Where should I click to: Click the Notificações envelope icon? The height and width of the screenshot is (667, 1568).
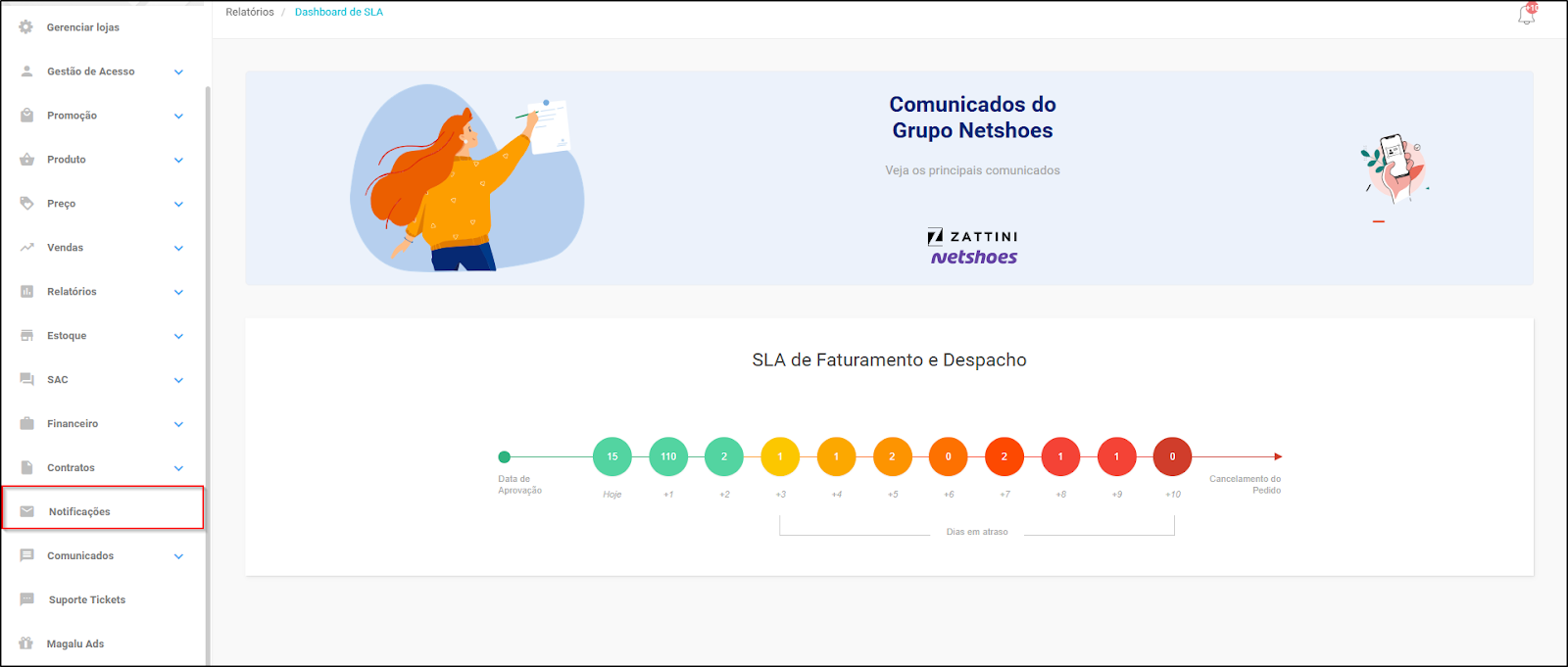pos(26,511)
